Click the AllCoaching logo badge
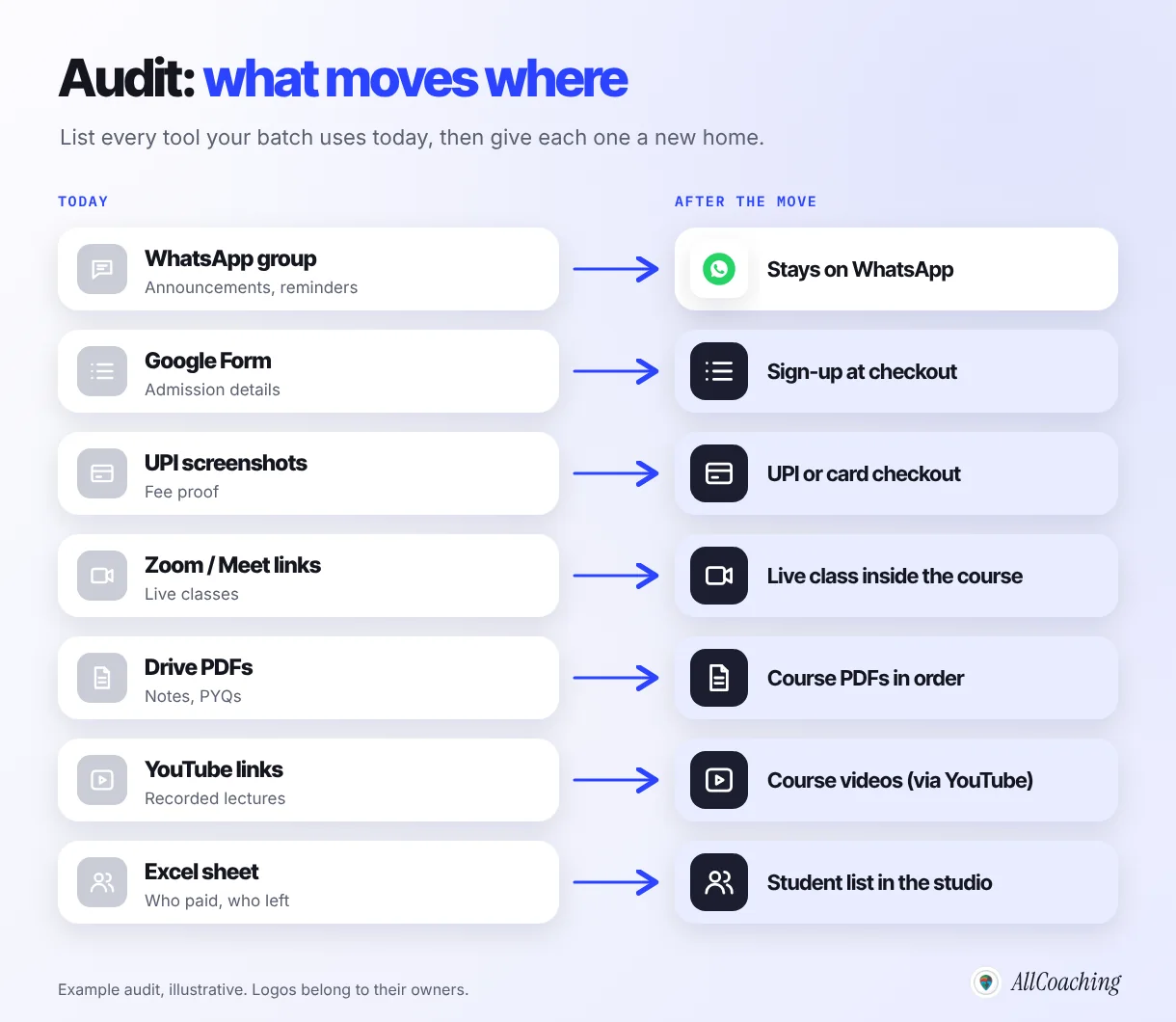The height and width of the screenshot is (1022, 1176). [985, 982]
